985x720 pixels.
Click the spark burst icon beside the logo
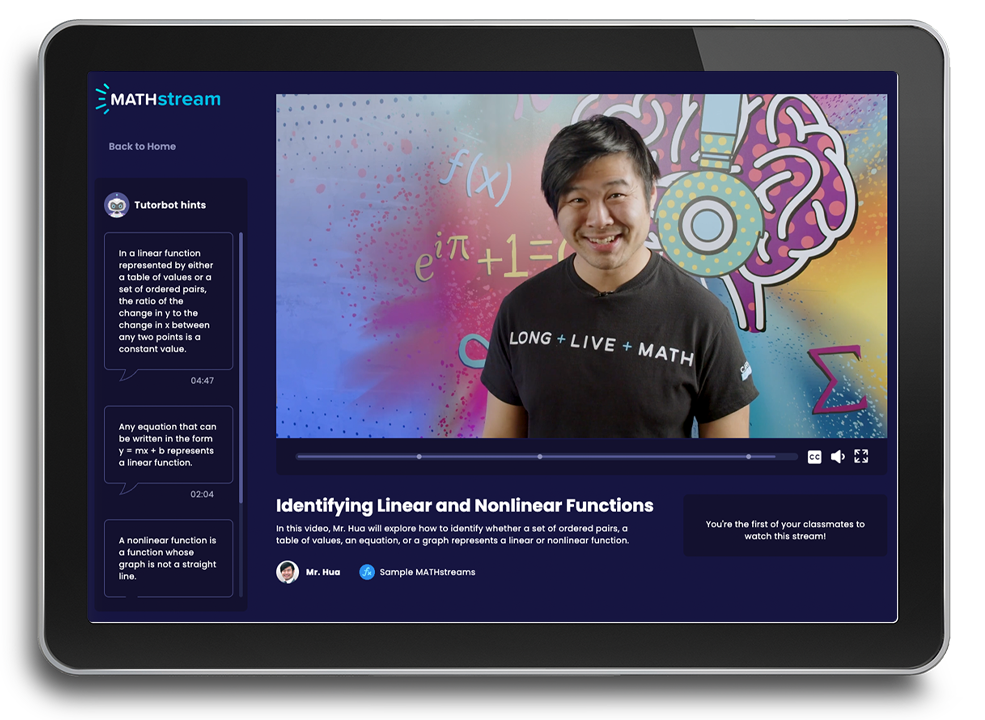[x=100, y=100]
